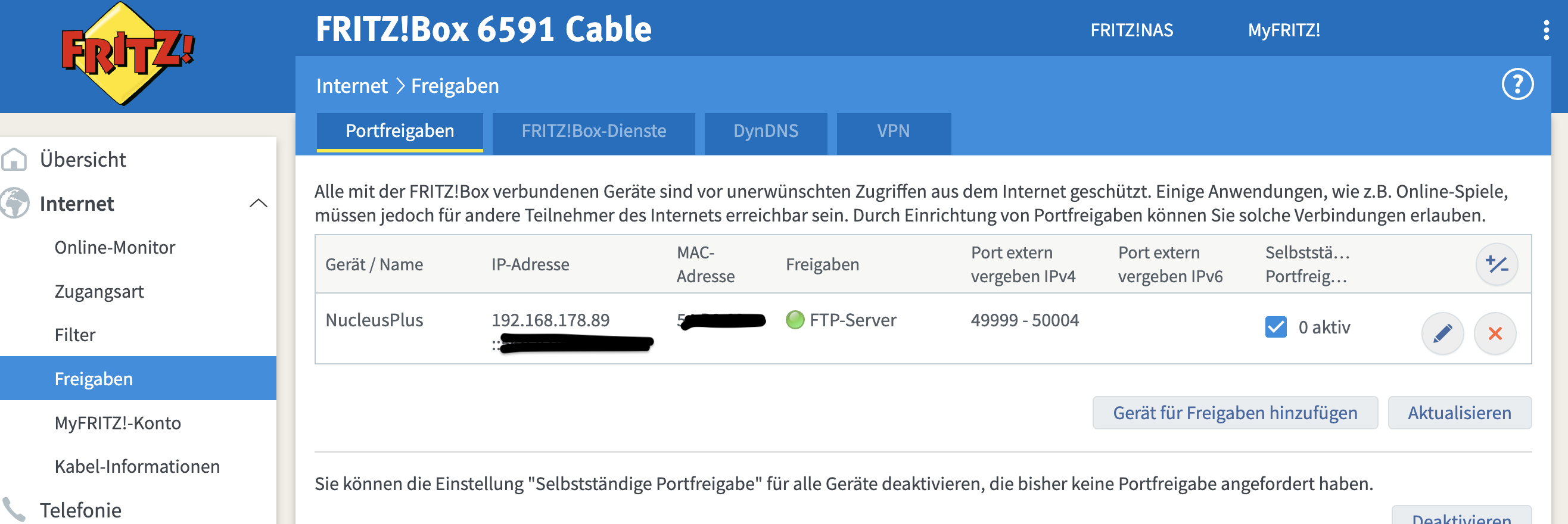1568x524 pixels.
Task: Delete the NucleusPlus port sharing entry
Action: click(1494, 333)
